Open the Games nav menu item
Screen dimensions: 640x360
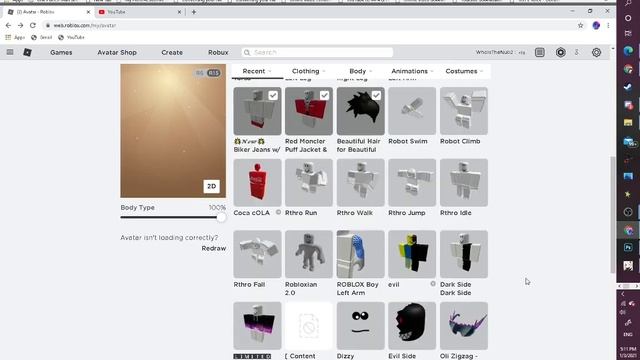(61, 52)
